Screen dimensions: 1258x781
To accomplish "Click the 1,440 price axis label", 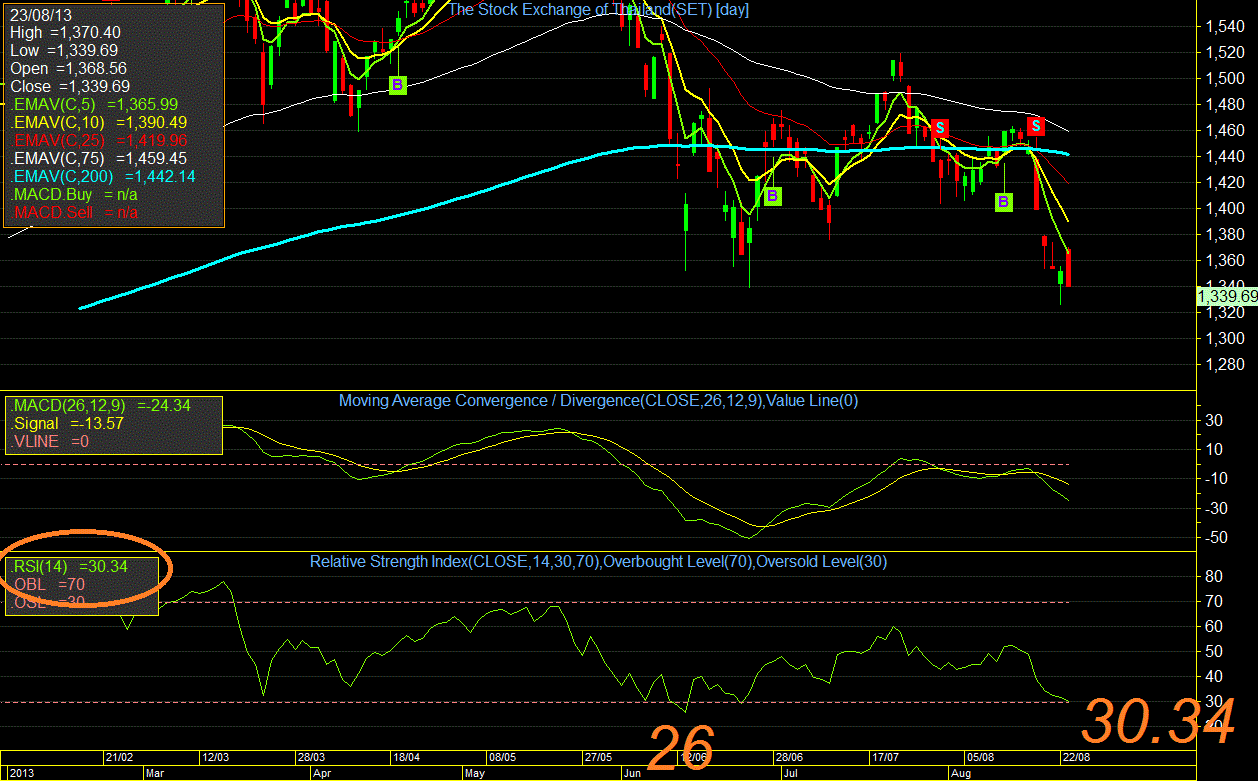I will [1223, 156].
